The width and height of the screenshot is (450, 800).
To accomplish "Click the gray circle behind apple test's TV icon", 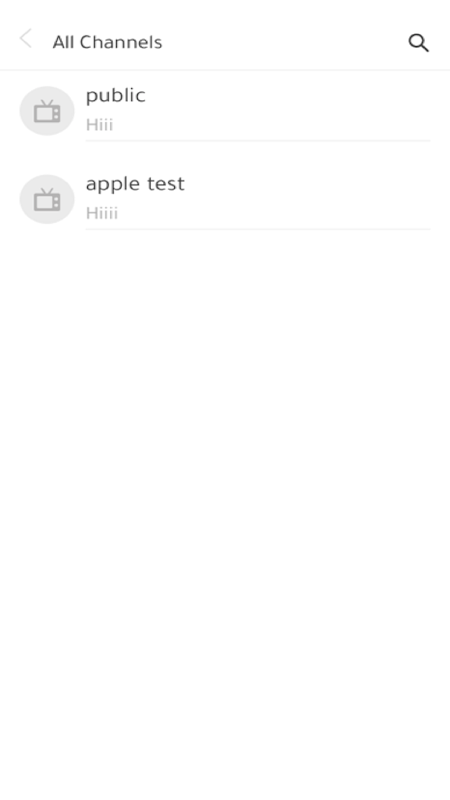I will (x=47, y=199).
